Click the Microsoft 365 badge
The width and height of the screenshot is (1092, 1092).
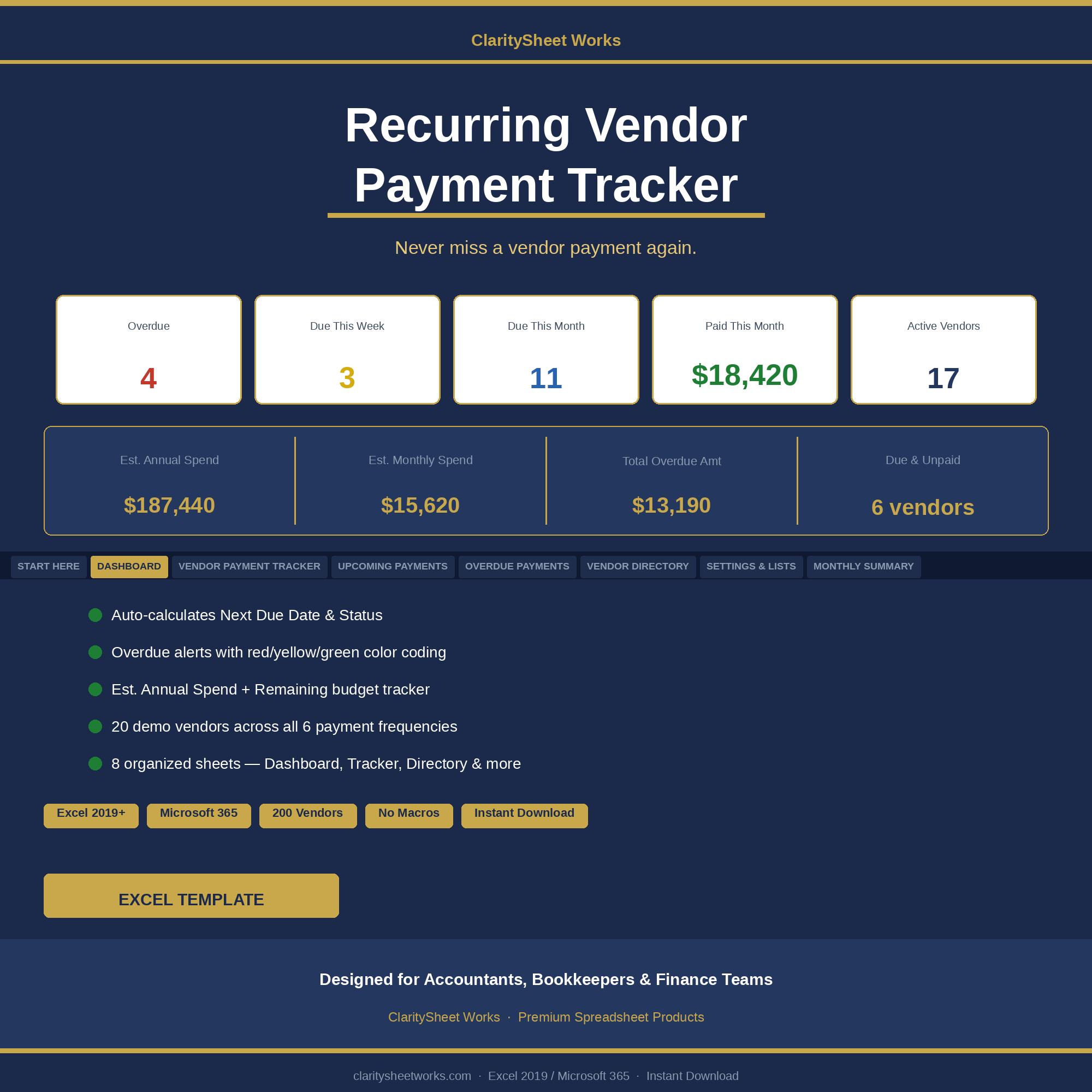[199, 816]
